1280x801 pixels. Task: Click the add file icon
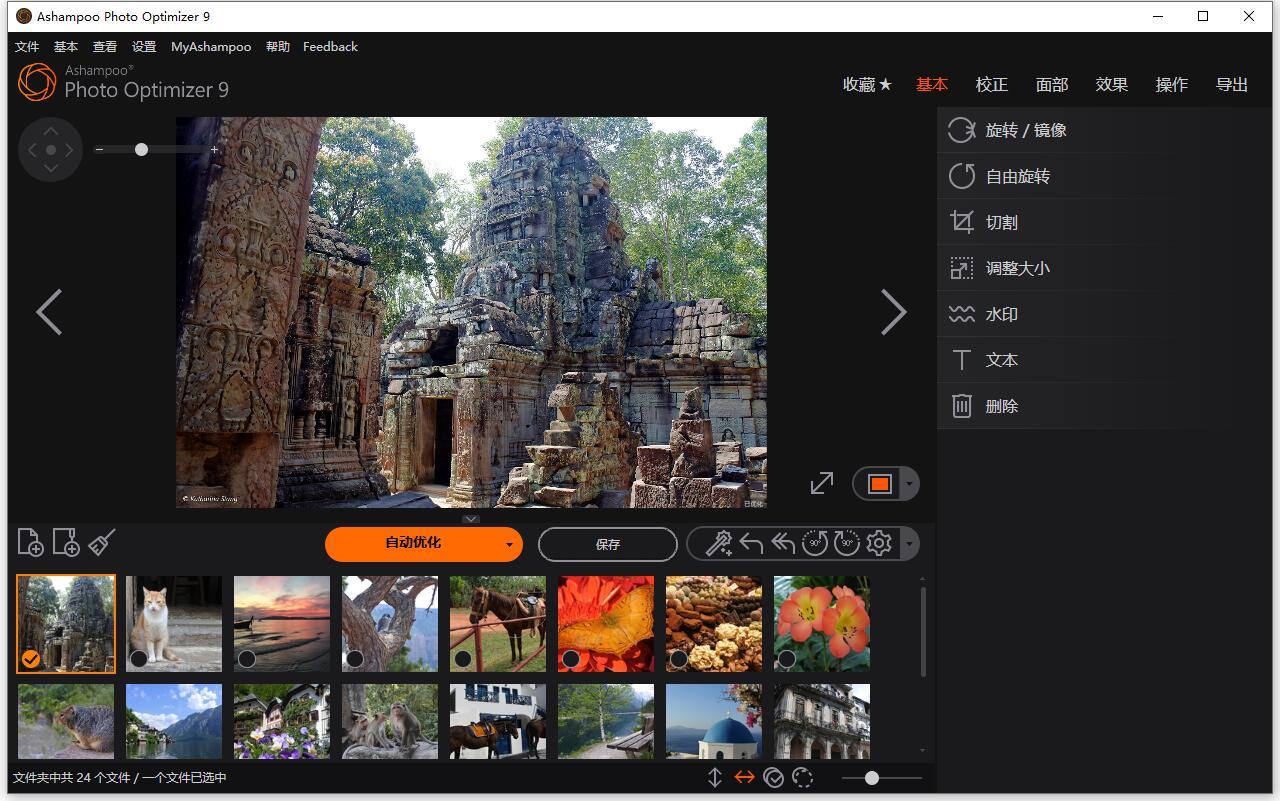click(30, 543)
